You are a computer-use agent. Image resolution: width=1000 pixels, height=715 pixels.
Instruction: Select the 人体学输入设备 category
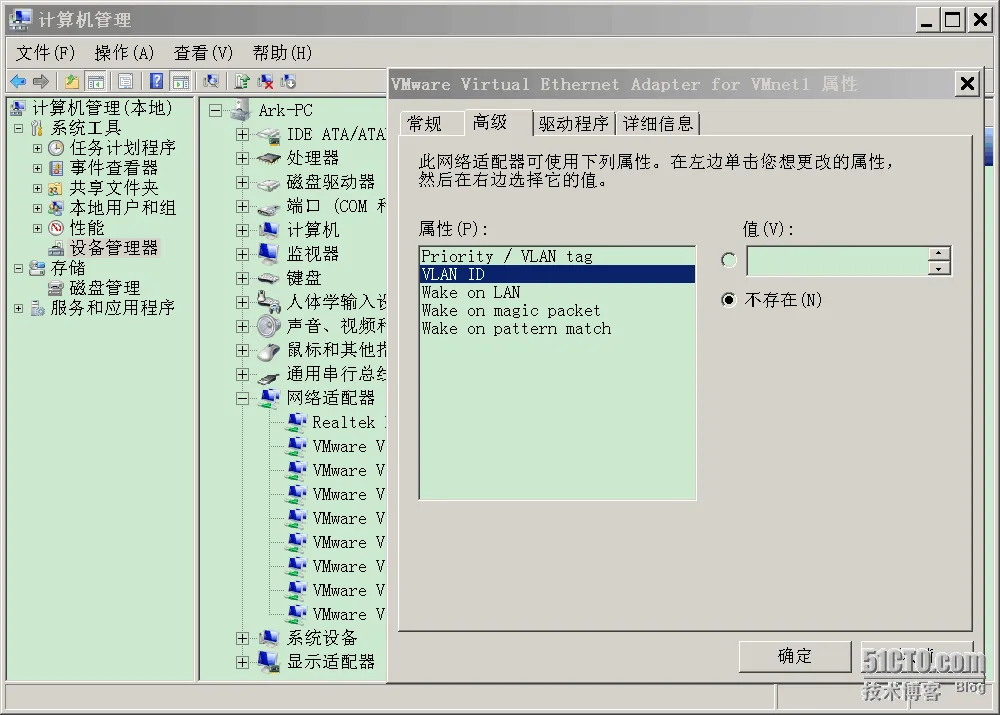(336, 302)
